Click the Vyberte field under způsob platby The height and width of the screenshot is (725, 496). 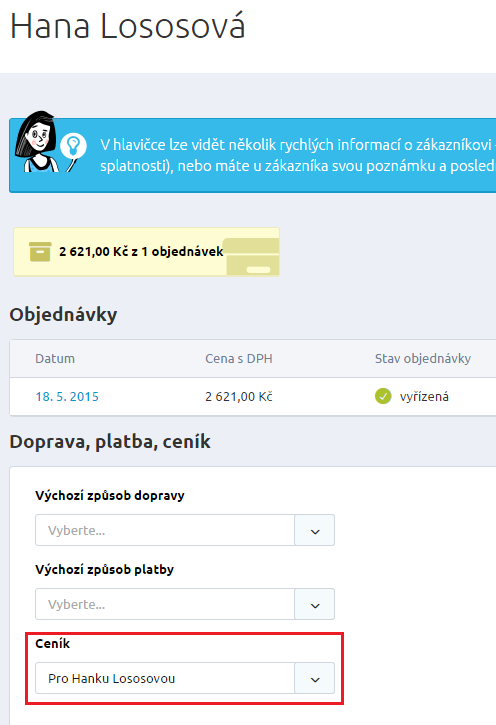pos(165,604)
